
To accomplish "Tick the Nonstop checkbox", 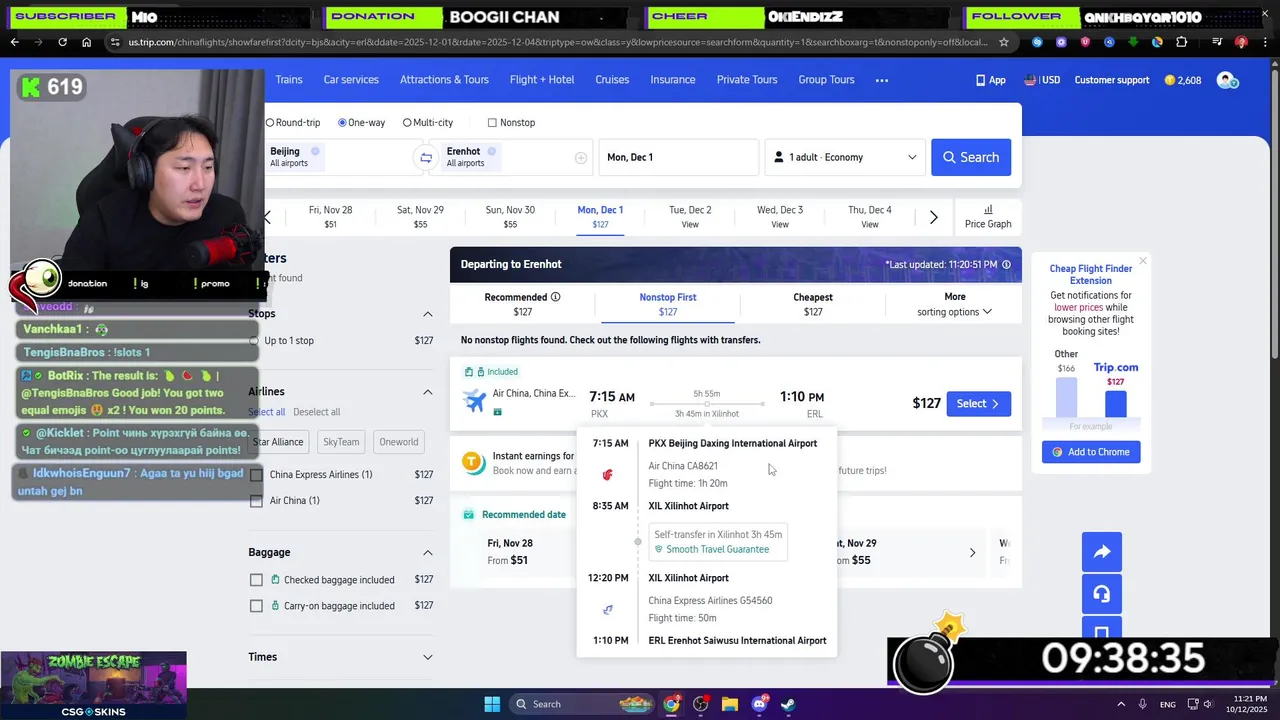I will (492, 123).
